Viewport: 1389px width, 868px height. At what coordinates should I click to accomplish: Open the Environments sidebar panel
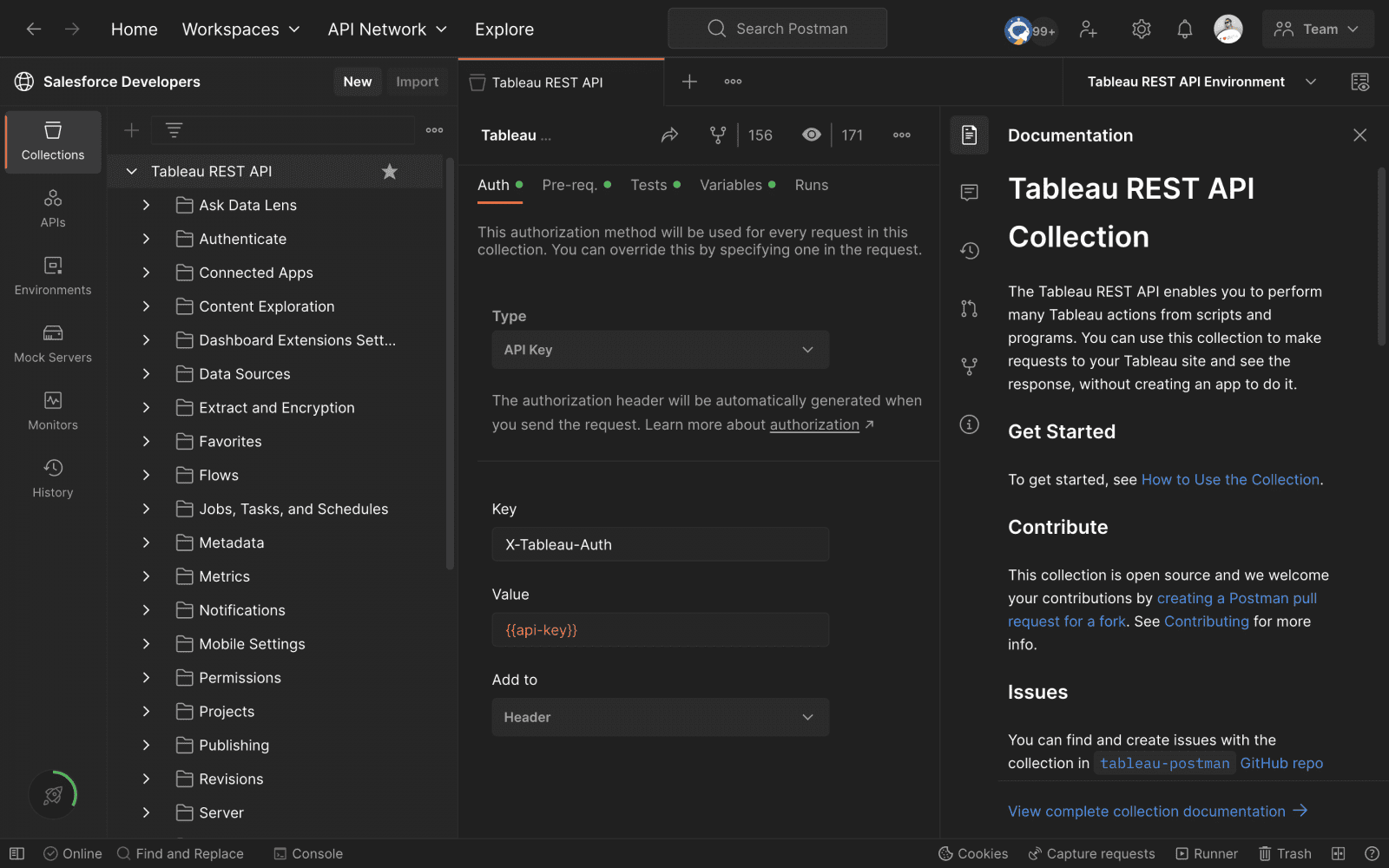[x=53, y=276]
